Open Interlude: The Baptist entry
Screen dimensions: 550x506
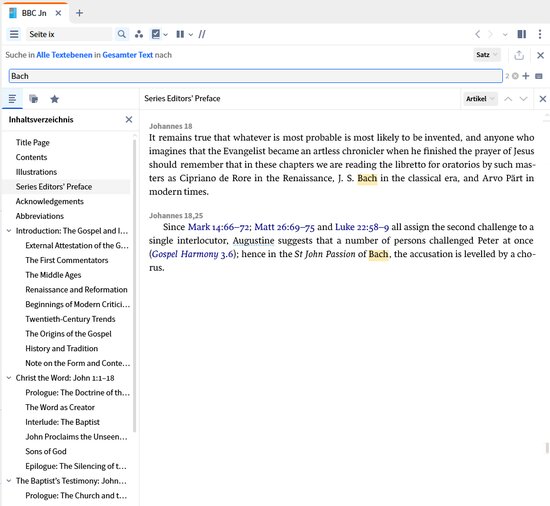[x=62, y=422]
